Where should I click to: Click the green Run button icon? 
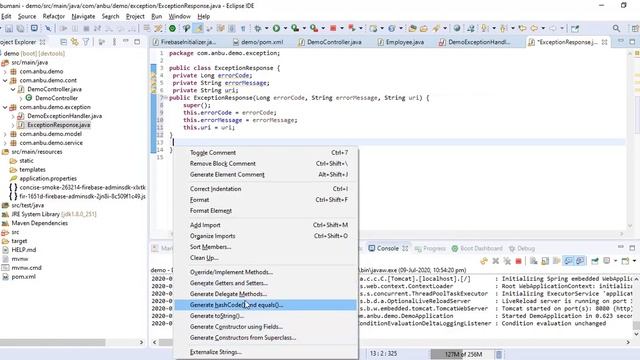coord(276,28)
